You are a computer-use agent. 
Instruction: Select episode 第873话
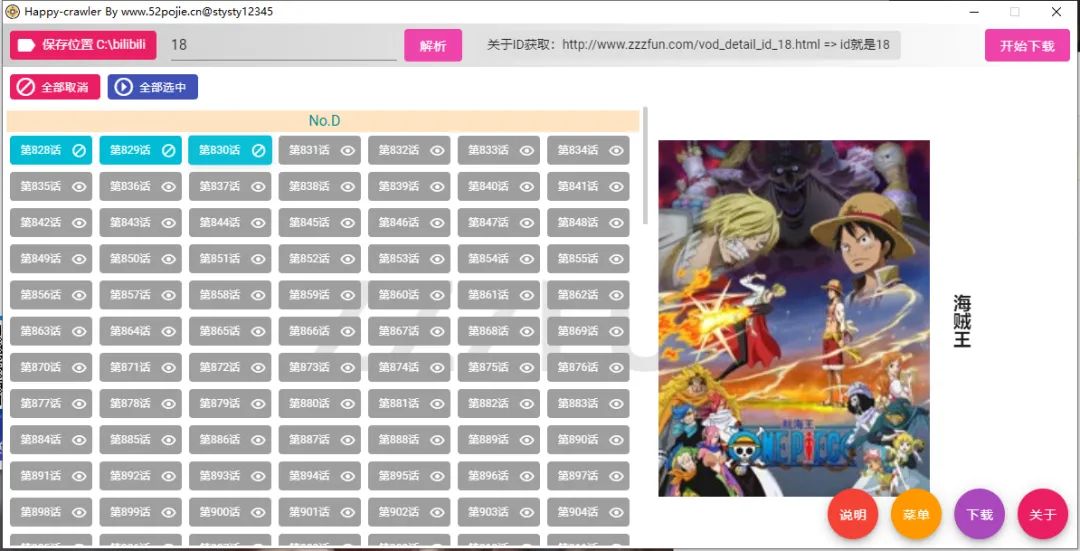click(320, 368)
